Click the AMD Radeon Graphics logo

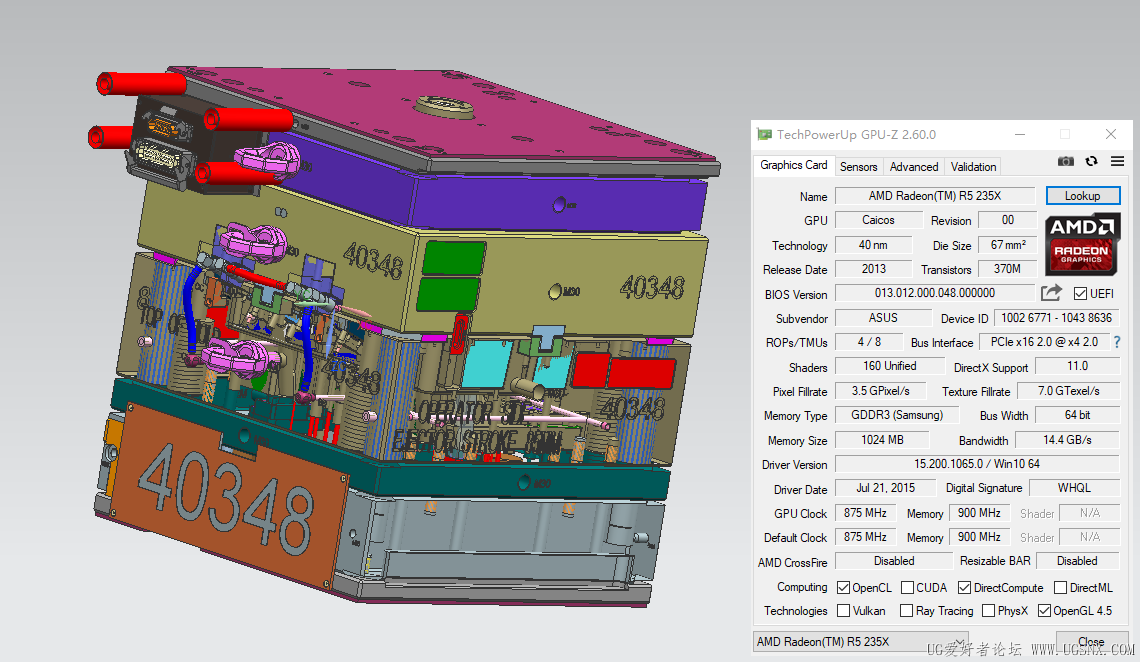[1082, 244]
